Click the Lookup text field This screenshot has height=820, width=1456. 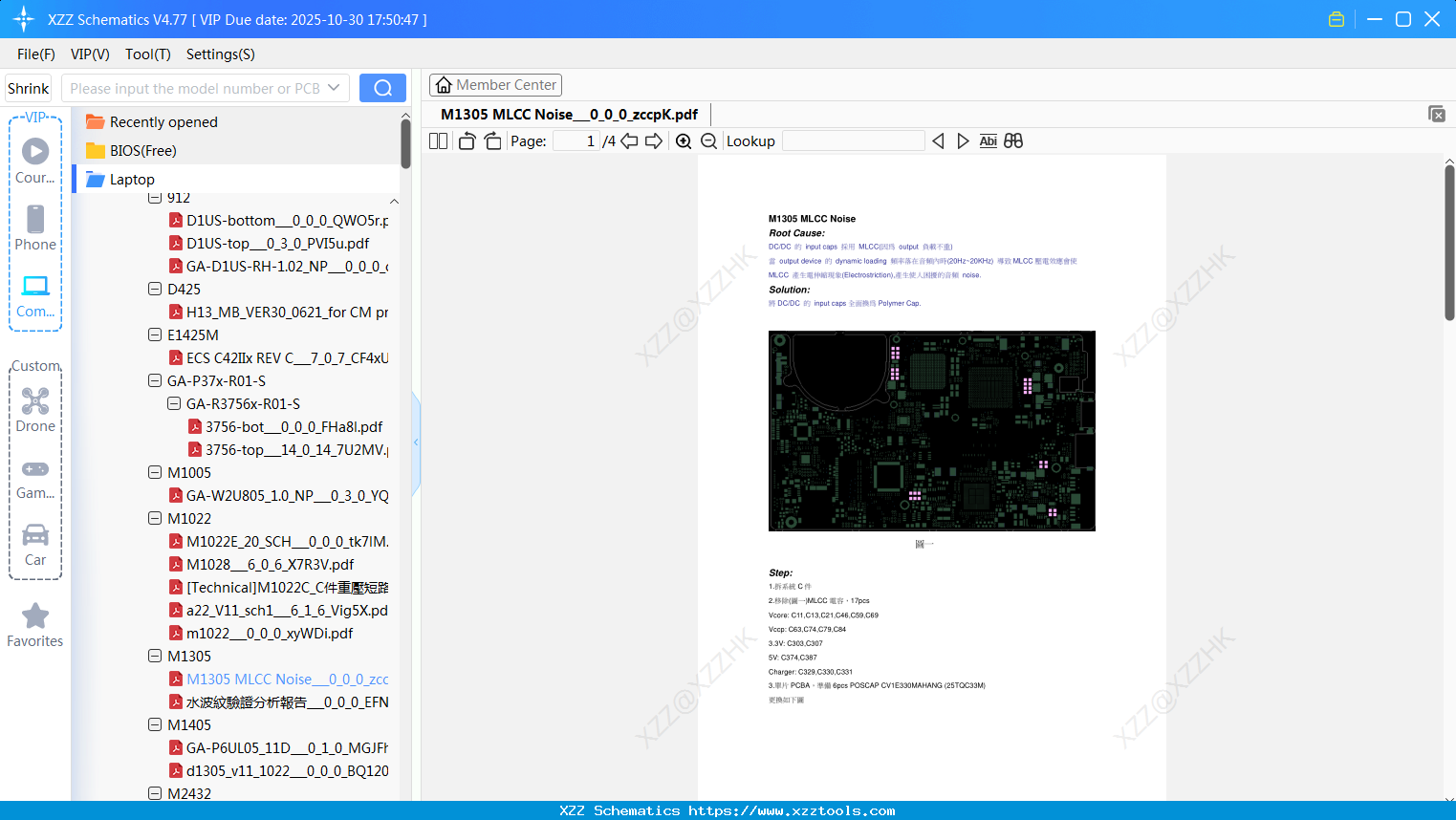(x=854, y=140)
